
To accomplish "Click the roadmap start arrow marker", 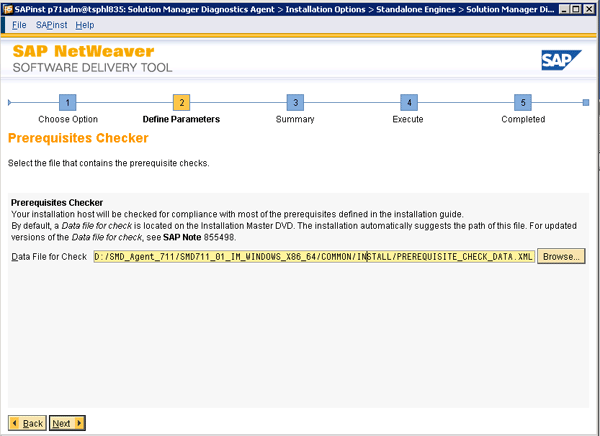I will coord(10,103).
